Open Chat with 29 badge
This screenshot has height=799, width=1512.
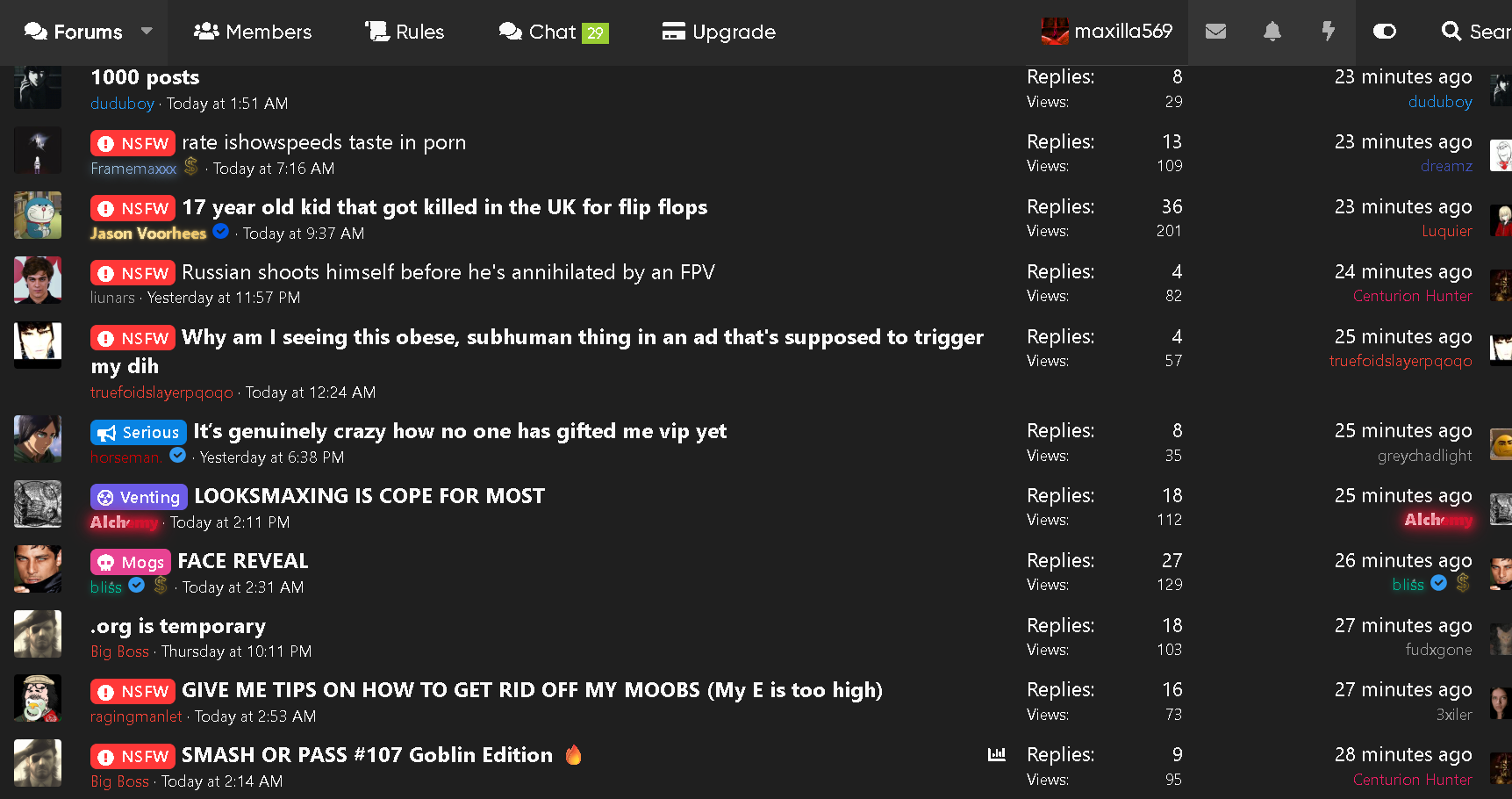[553, 32]
